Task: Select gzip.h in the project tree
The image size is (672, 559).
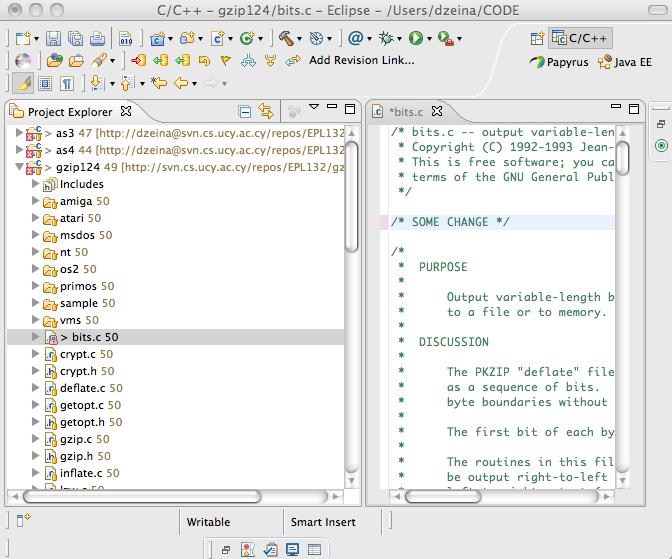Action: pyautogui.click(x=78, y=456)
